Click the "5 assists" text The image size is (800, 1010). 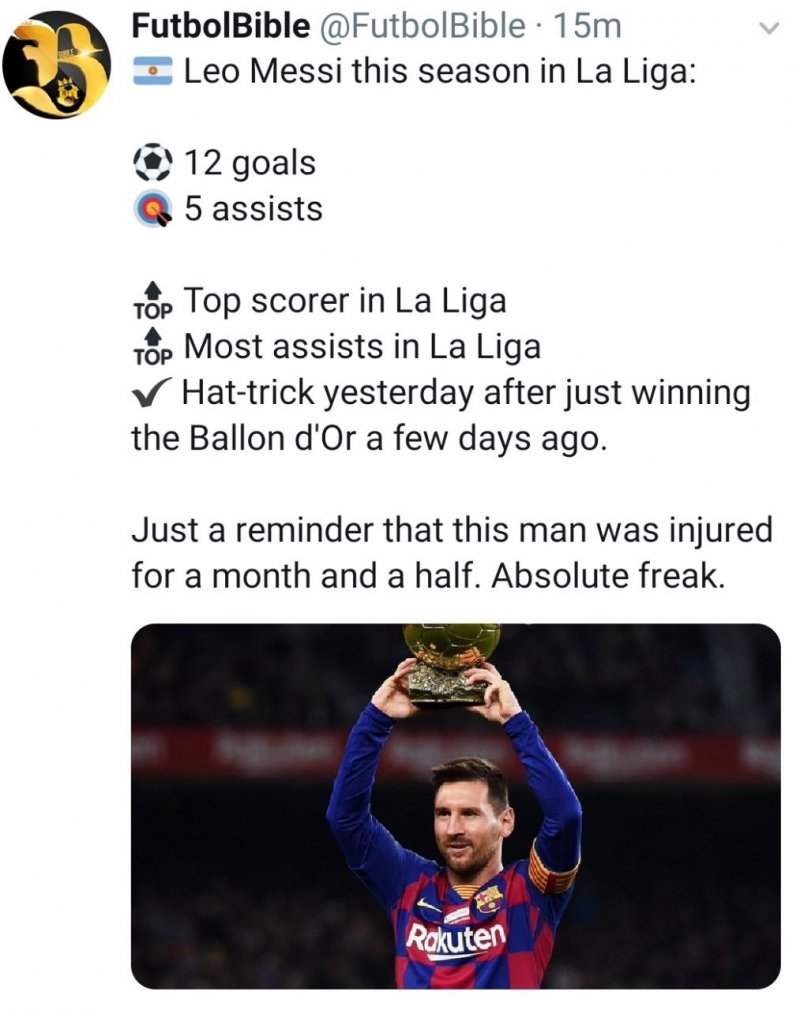tap(253, 209)
